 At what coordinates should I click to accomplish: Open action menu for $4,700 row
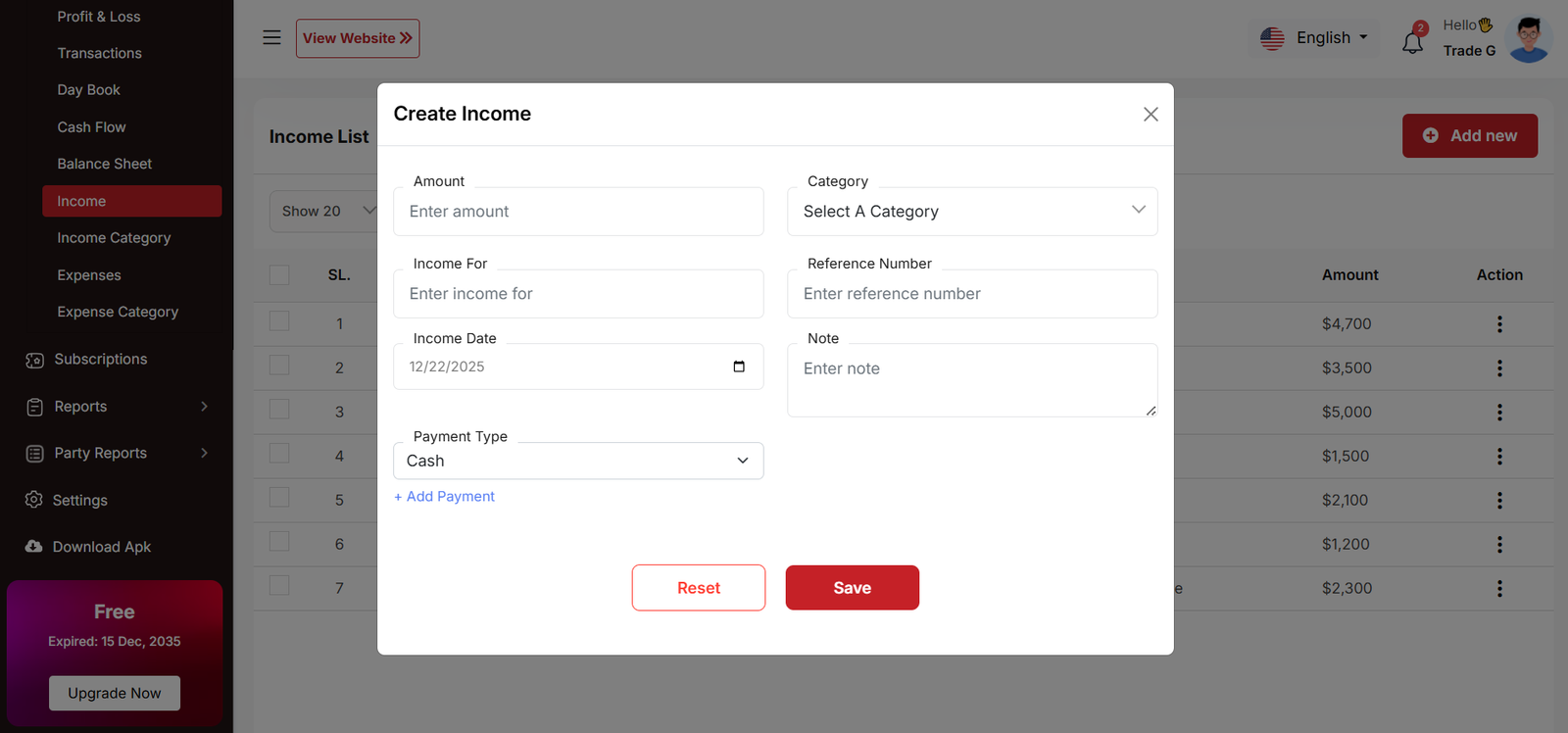1498,324
